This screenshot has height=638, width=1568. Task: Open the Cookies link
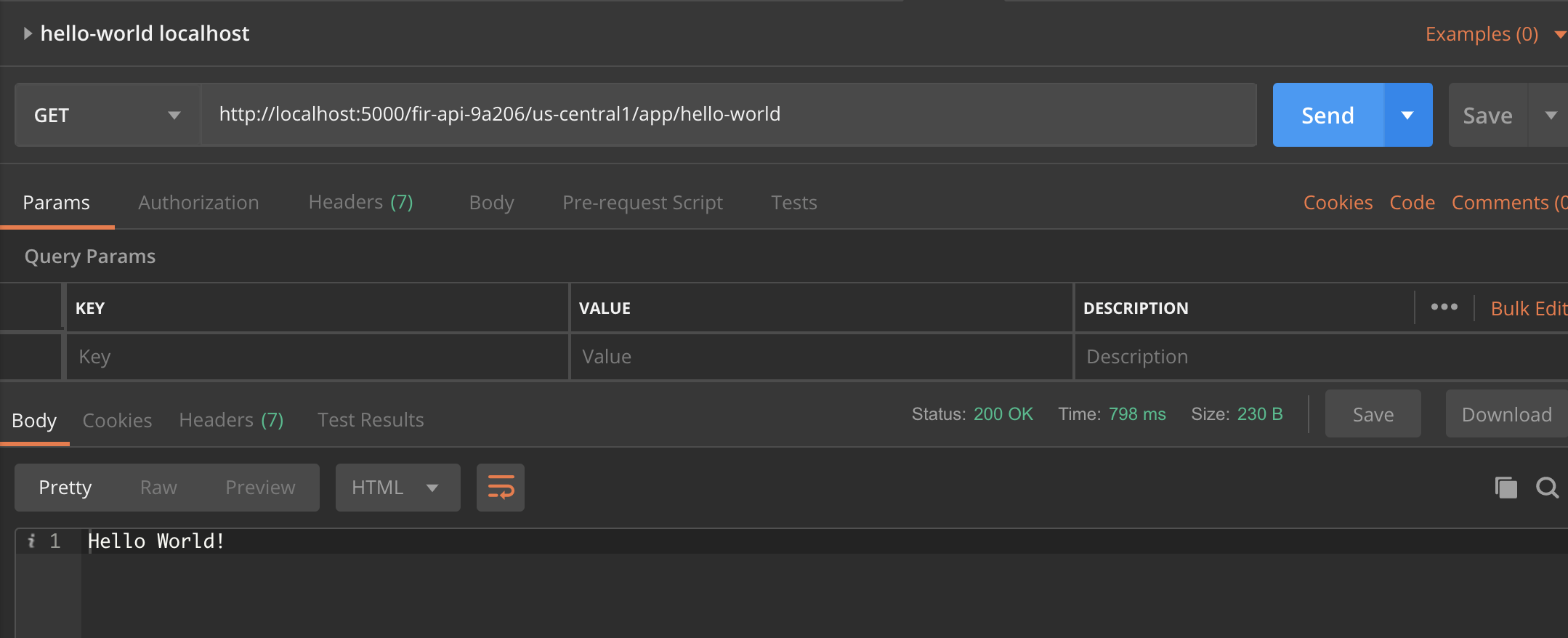point(1338,203)
